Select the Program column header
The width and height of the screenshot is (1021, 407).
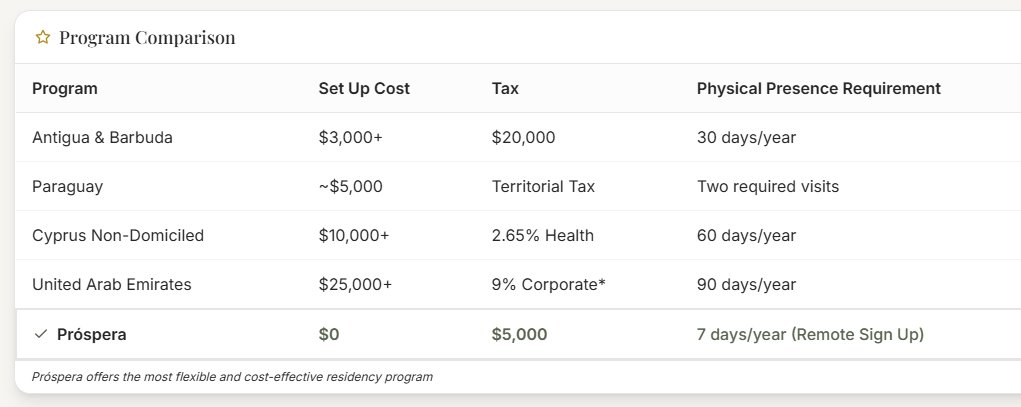[65, 88]
